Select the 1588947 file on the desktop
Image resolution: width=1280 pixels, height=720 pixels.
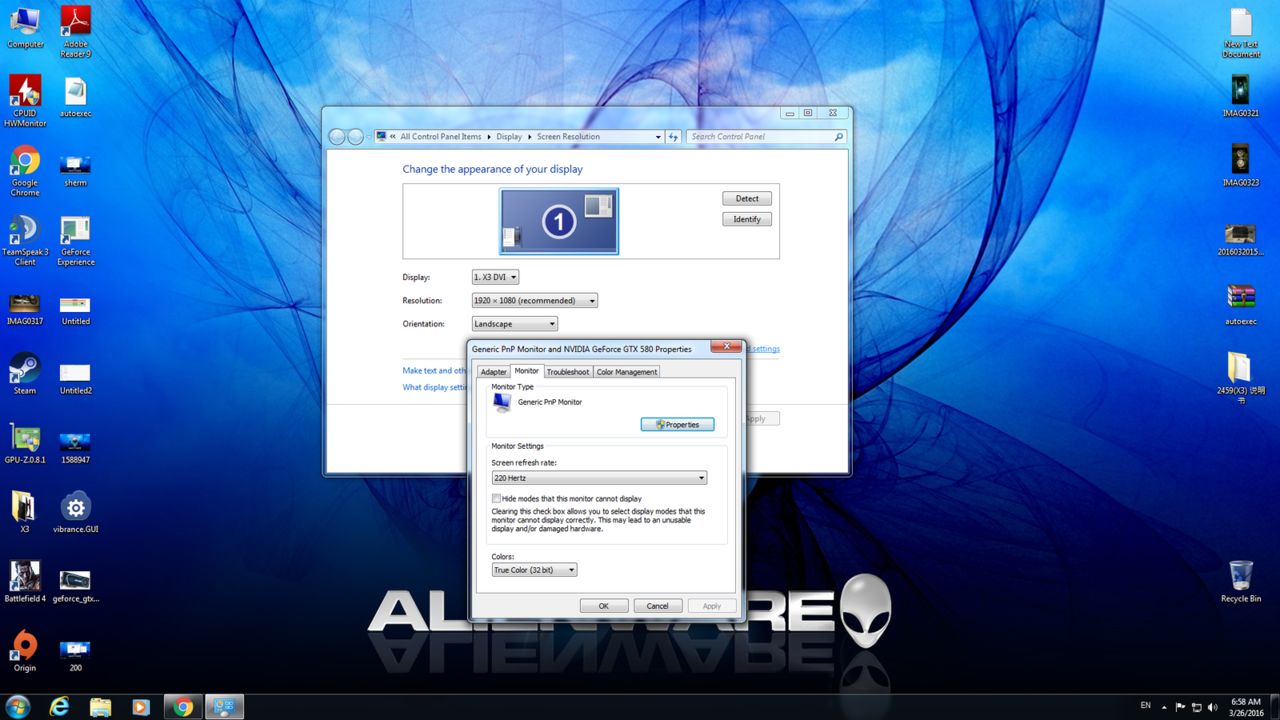[x=76, y=448]
